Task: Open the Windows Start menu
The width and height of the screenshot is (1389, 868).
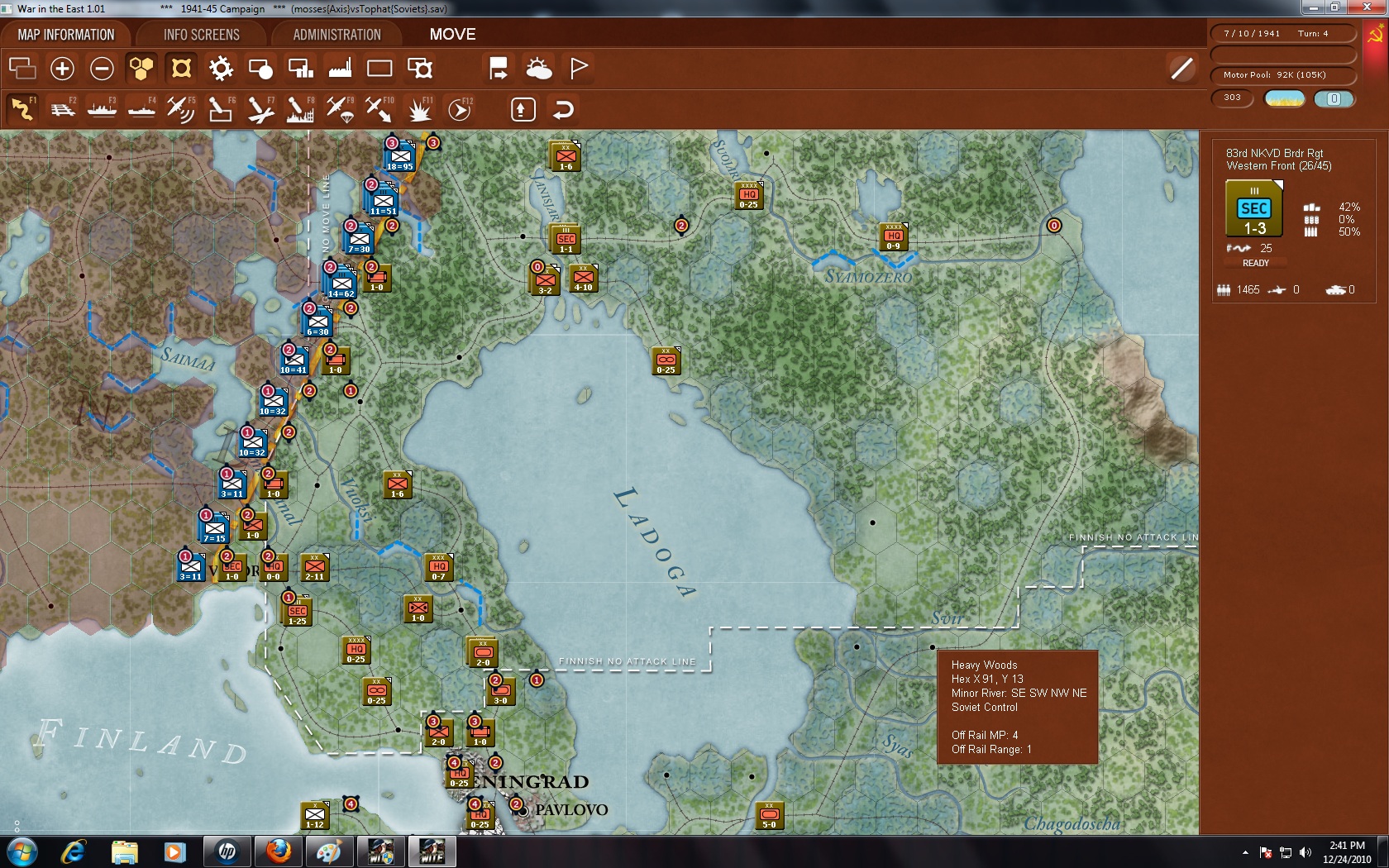Action: tap(22, 851)
